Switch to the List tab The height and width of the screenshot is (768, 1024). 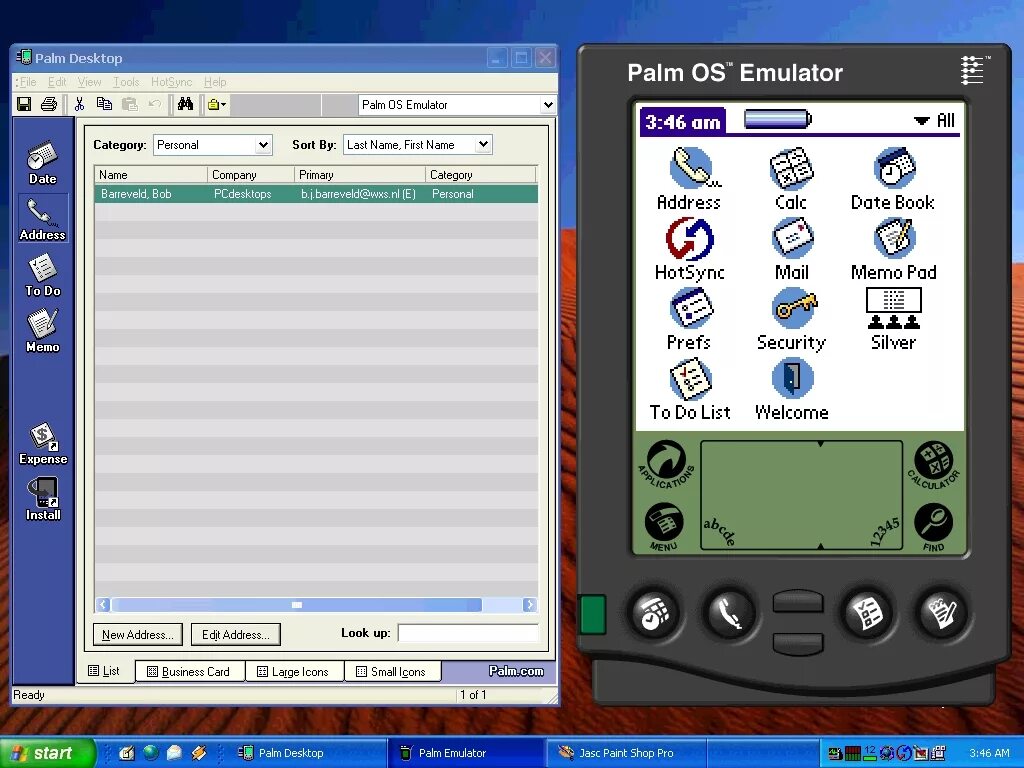coord(104,671)
